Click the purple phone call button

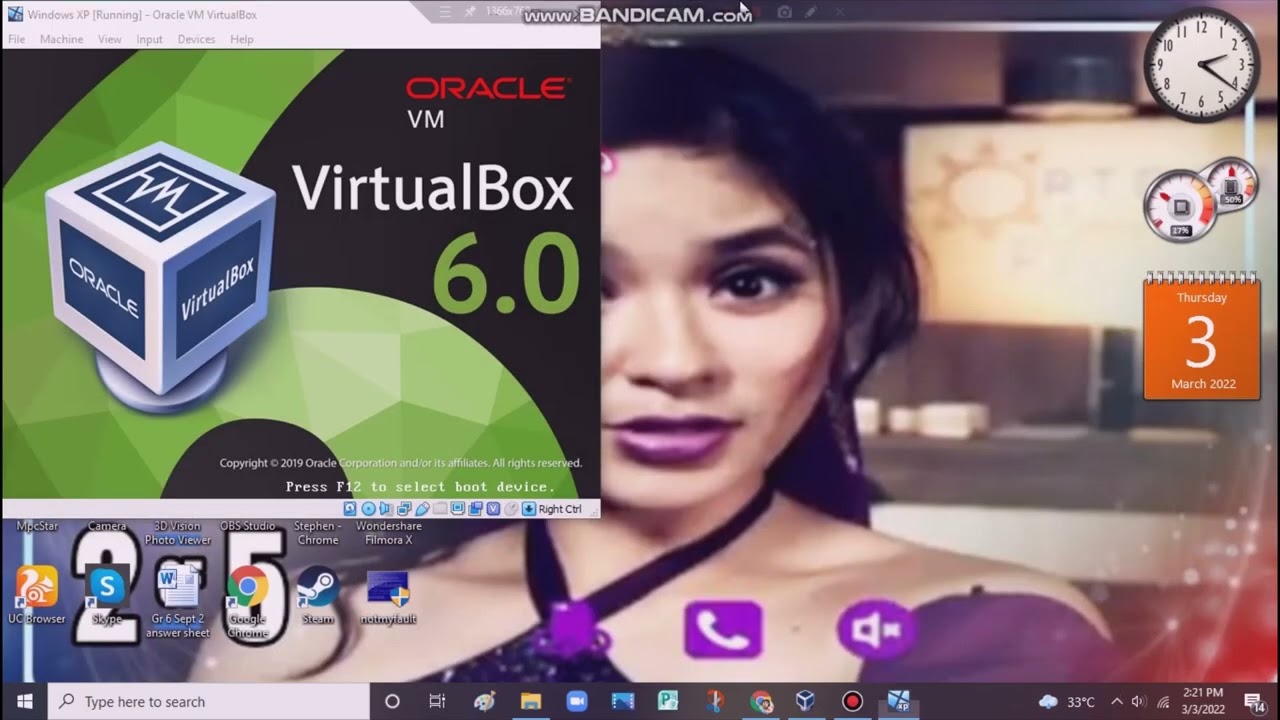723,629
